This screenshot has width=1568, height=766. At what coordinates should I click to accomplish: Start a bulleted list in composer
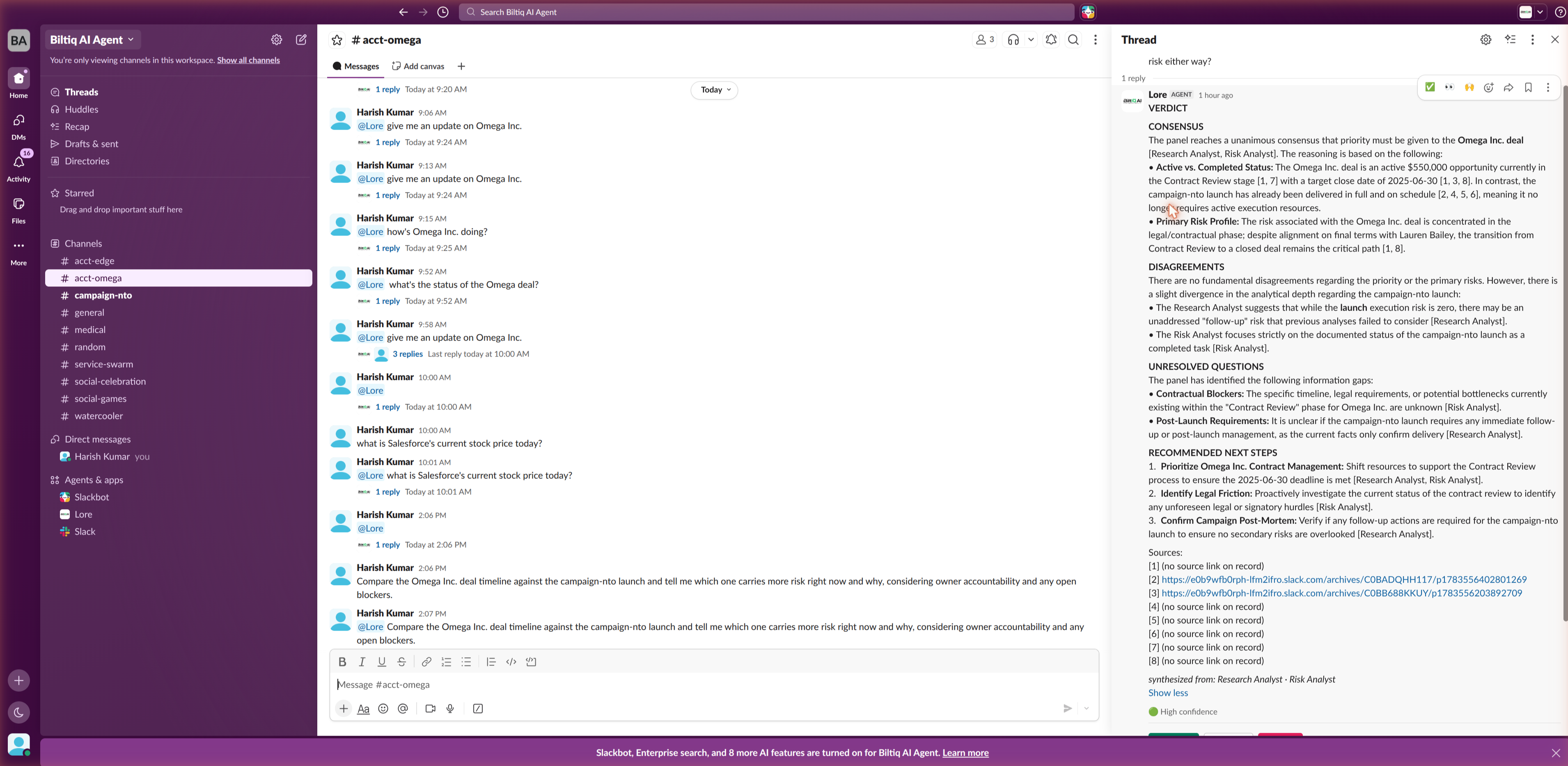[466, 662]
